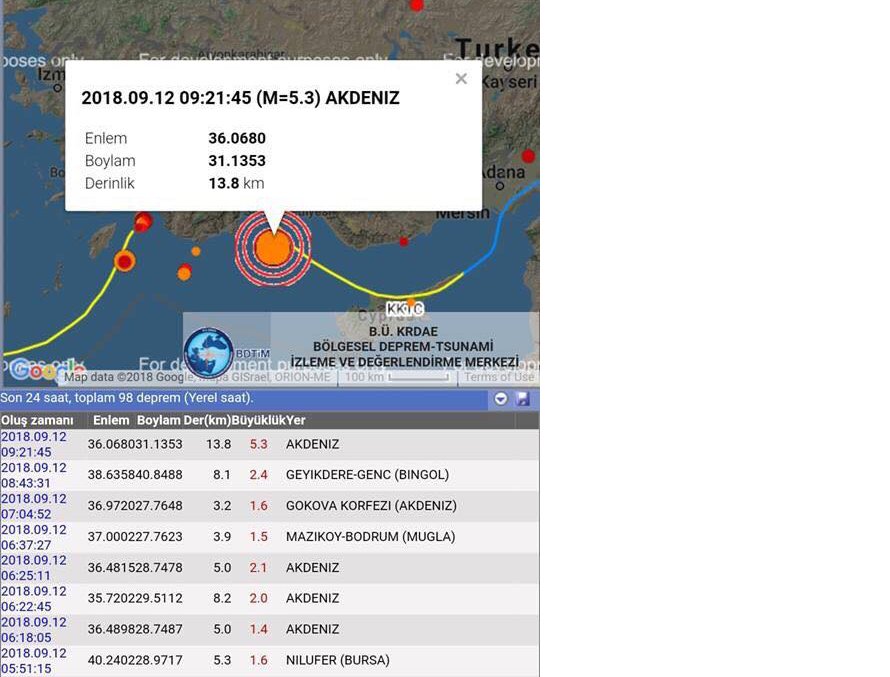The image size is (890, 677).
Task: Select the GOKOVA KORFEZI (AKDENIZ) row
Action: tap(270, 506)
